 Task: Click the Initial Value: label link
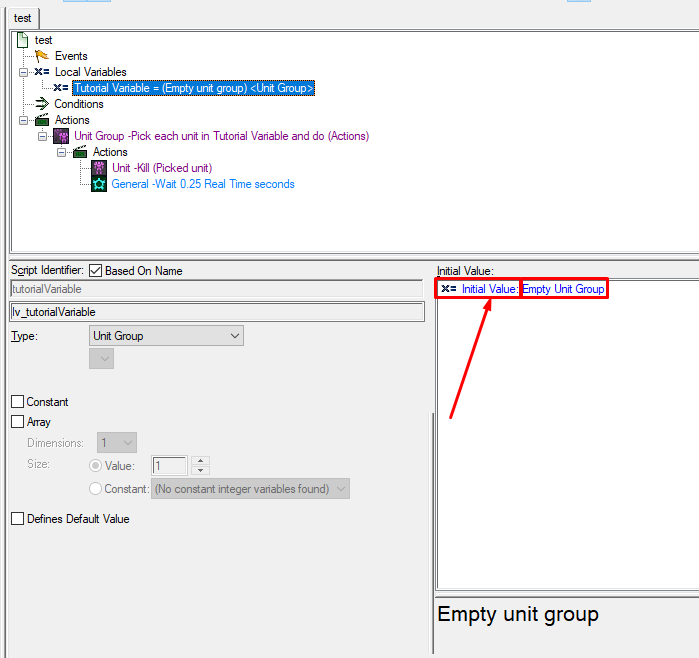(490, 289)
